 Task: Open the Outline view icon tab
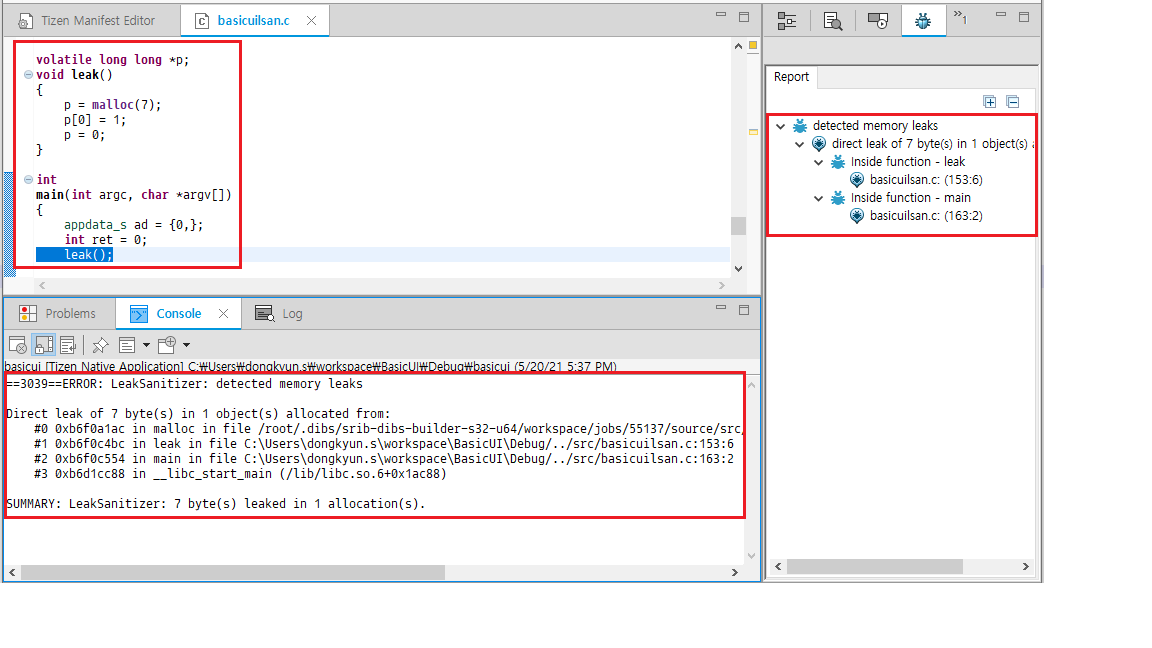pyautogui.click(x=787, y=20)
